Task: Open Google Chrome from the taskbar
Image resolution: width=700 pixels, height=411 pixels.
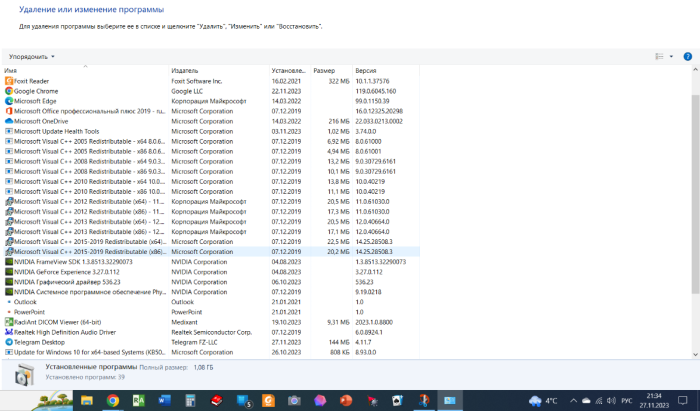Action: pyautogui.click(x=113, y=400)
